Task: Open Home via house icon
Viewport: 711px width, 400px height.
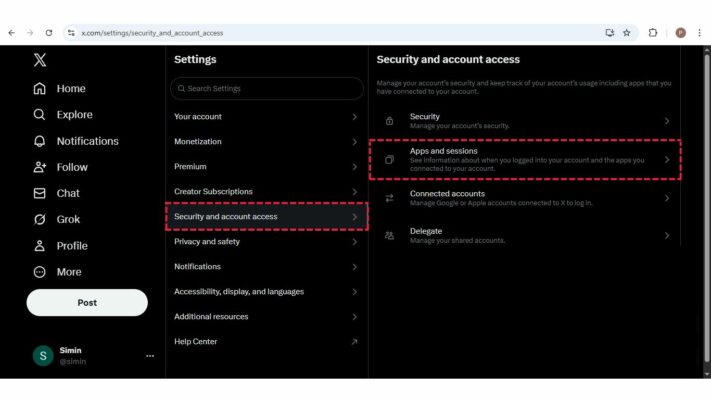Action: (x=39, y=88)
